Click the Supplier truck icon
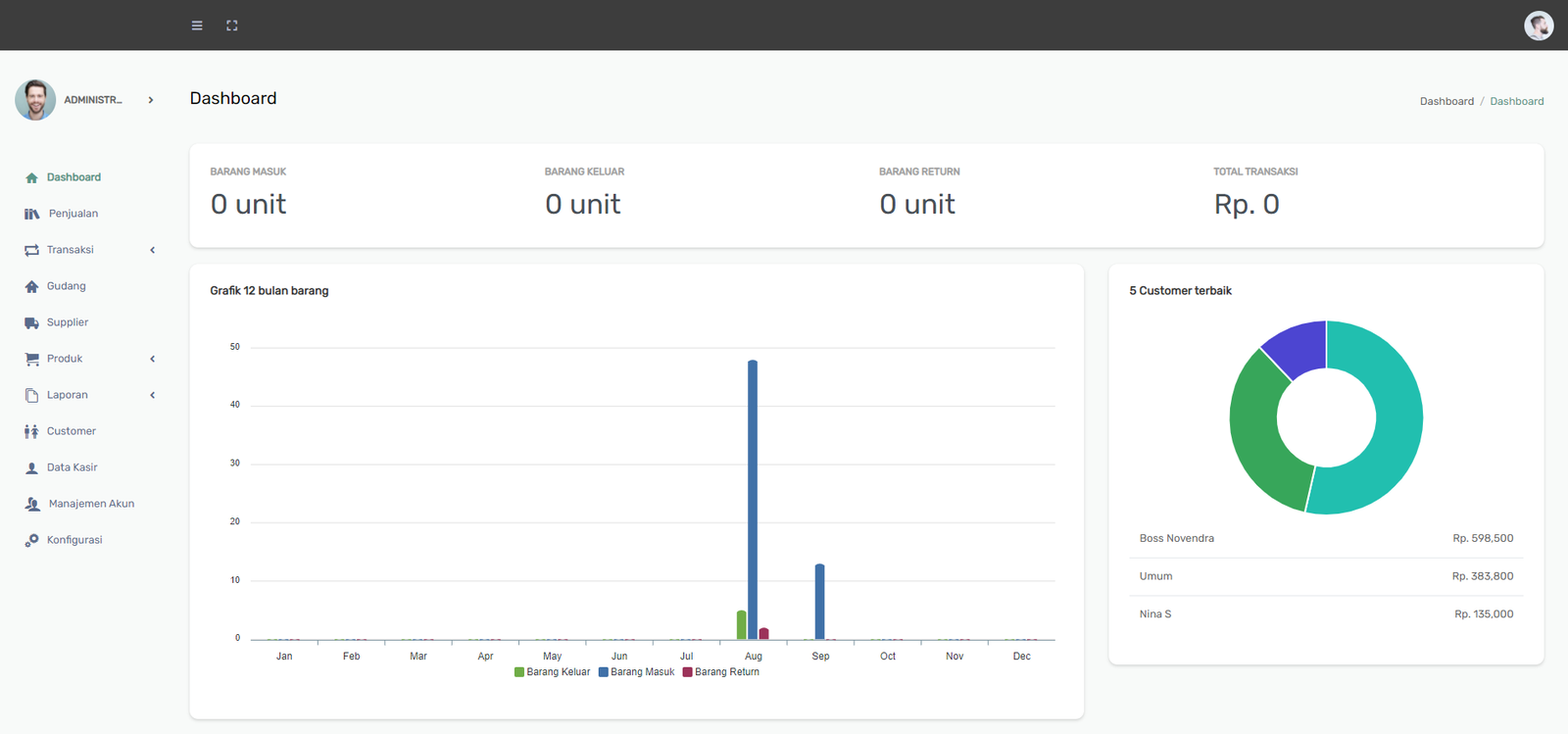Screen dimensions: 1568x734 [31, 322]
